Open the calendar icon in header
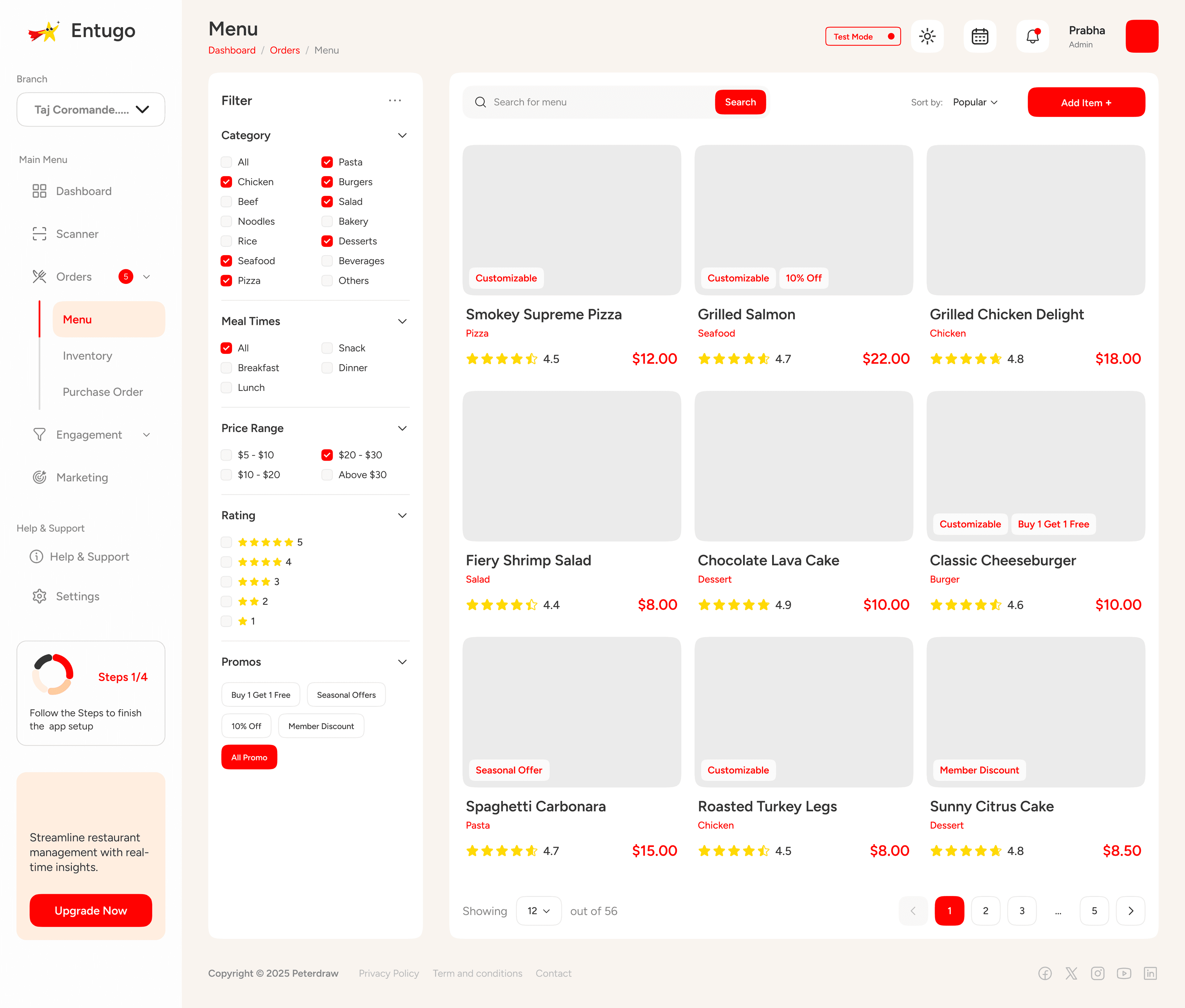Image resolution: width=1185 pixels, height=1008 pixels. click(x=980, y=37)
